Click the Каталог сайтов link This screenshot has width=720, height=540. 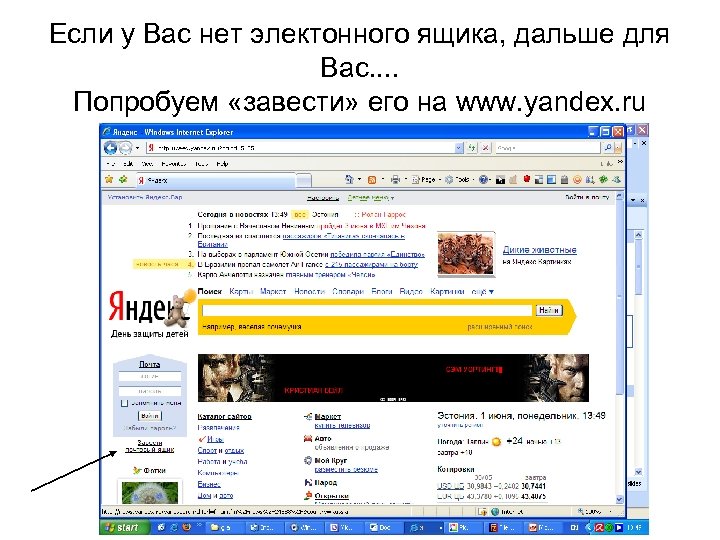click(225, 416)
